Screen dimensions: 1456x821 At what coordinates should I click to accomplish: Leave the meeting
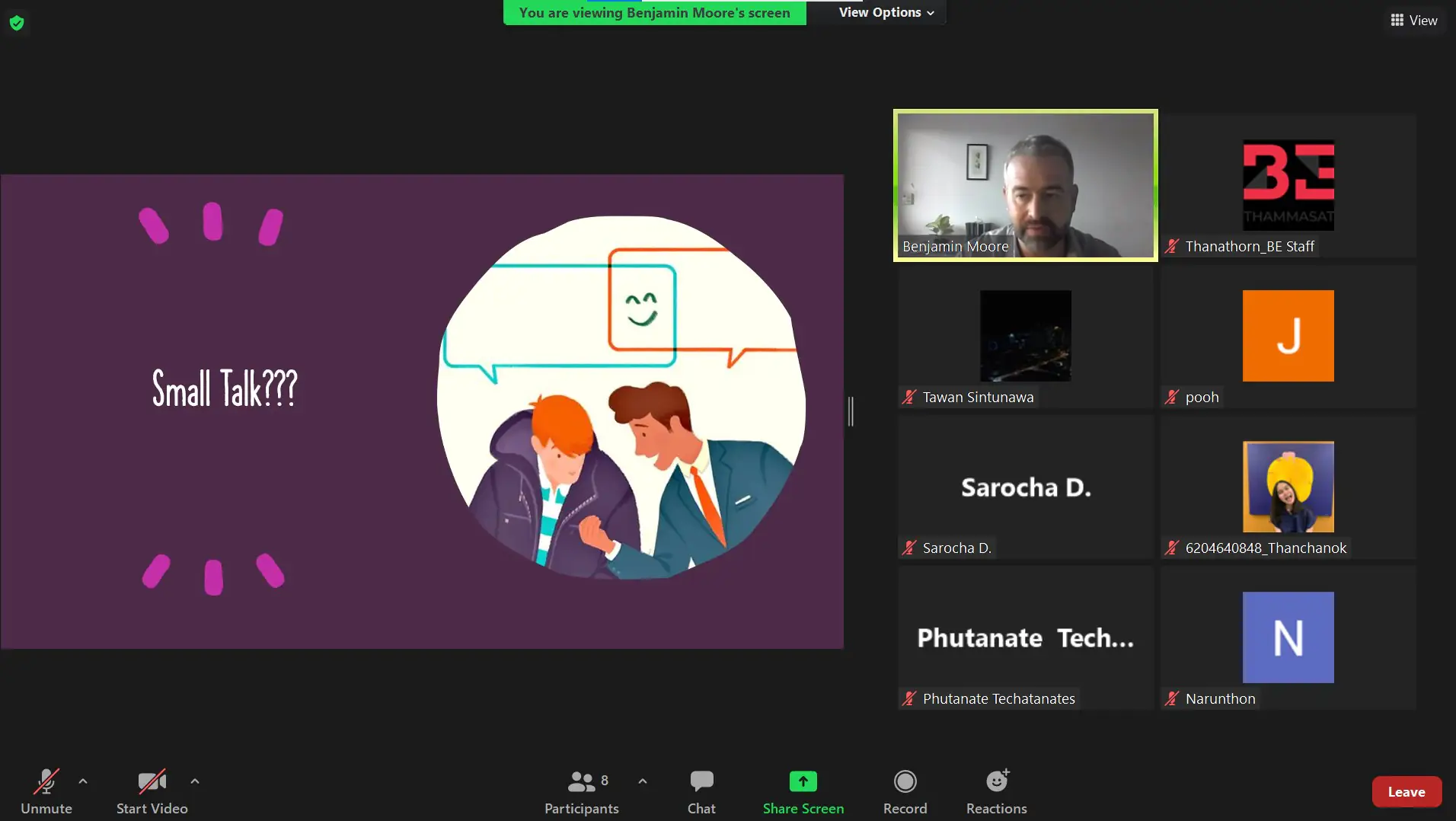click(1406, 791)
